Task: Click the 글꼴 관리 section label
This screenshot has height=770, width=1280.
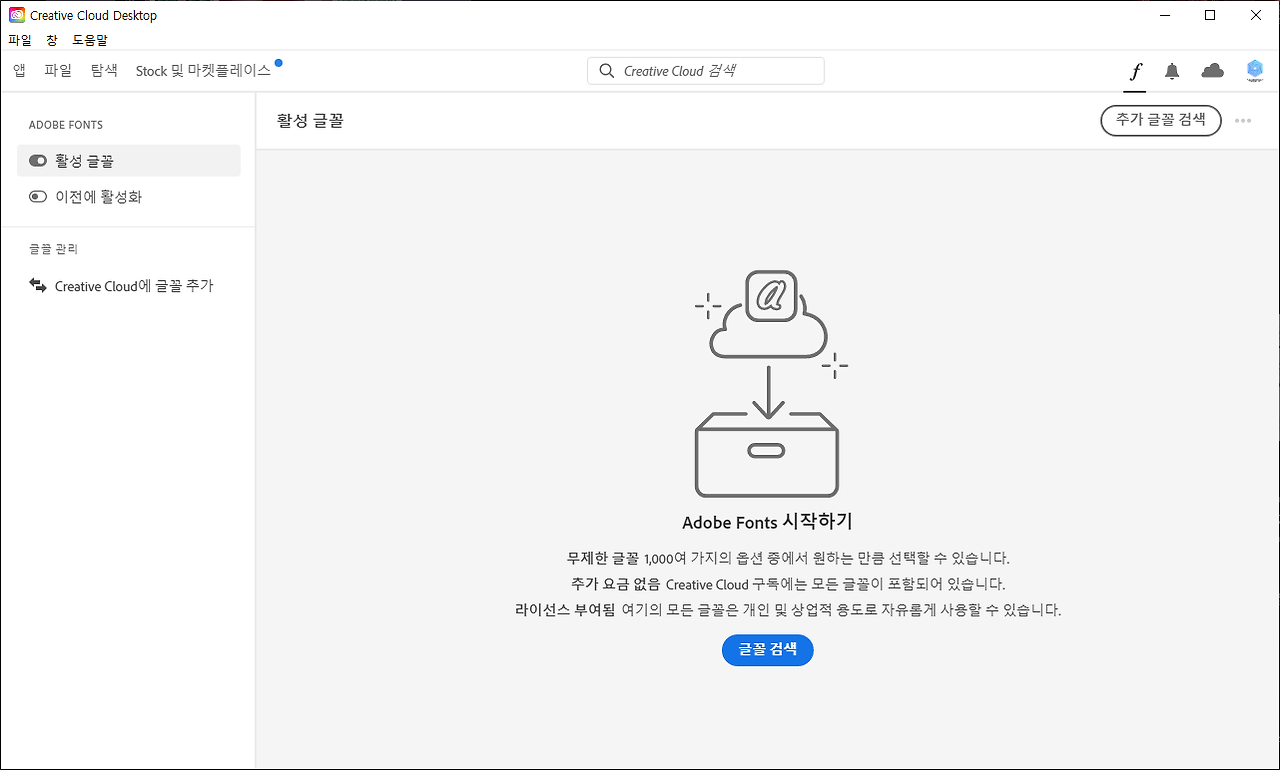Action: point(54,249)
